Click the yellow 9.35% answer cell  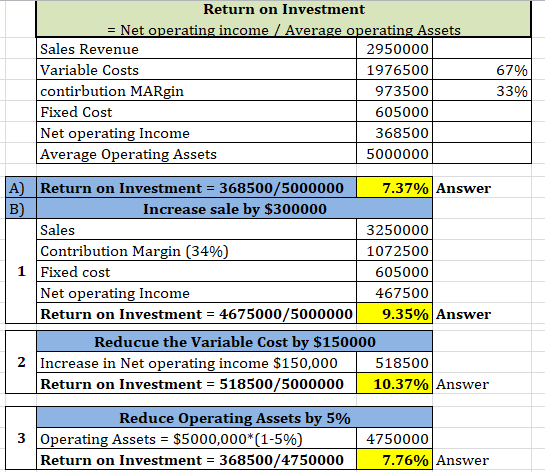[x=394, y=313]
